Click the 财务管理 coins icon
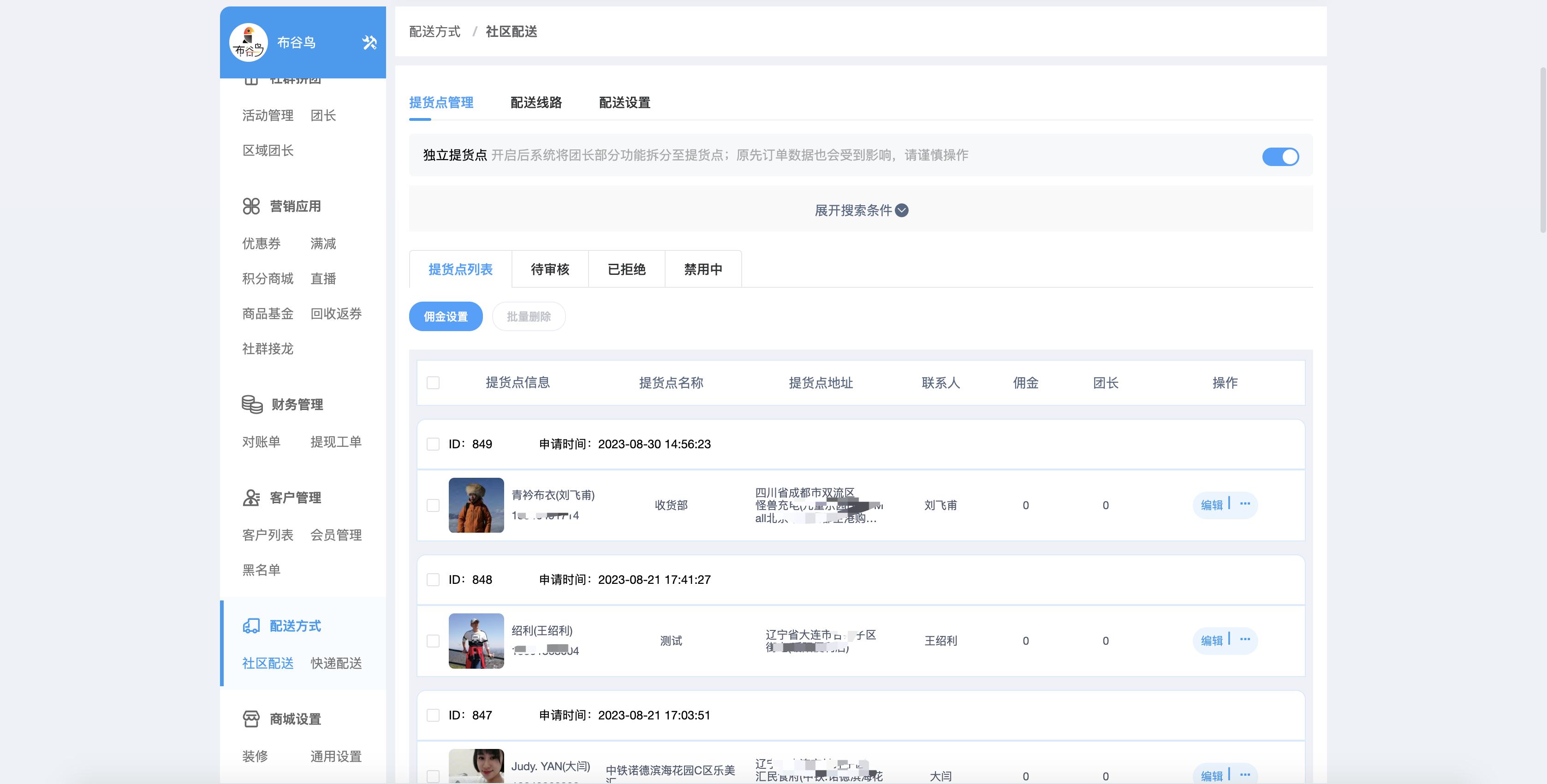 [x=252, y=404]
